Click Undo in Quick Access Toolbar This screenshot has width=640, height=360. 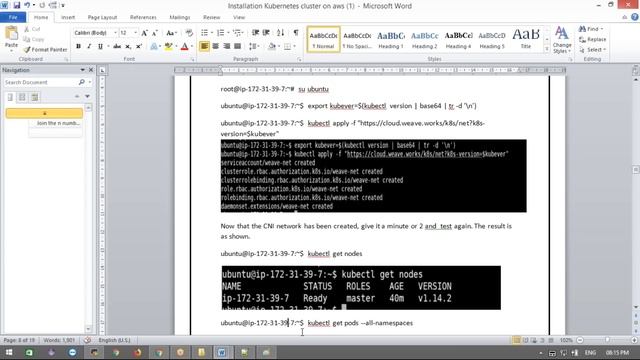[x=27, y=5]
